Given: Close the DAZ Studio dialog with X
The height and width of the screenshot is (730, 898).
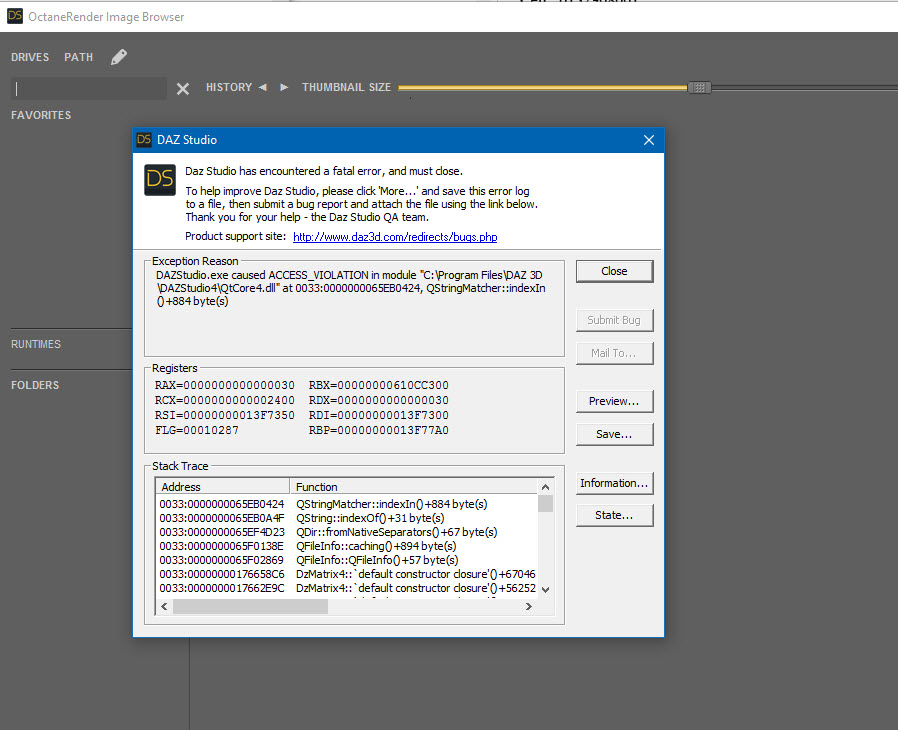Looking at the screenshot, I should 648,140.
